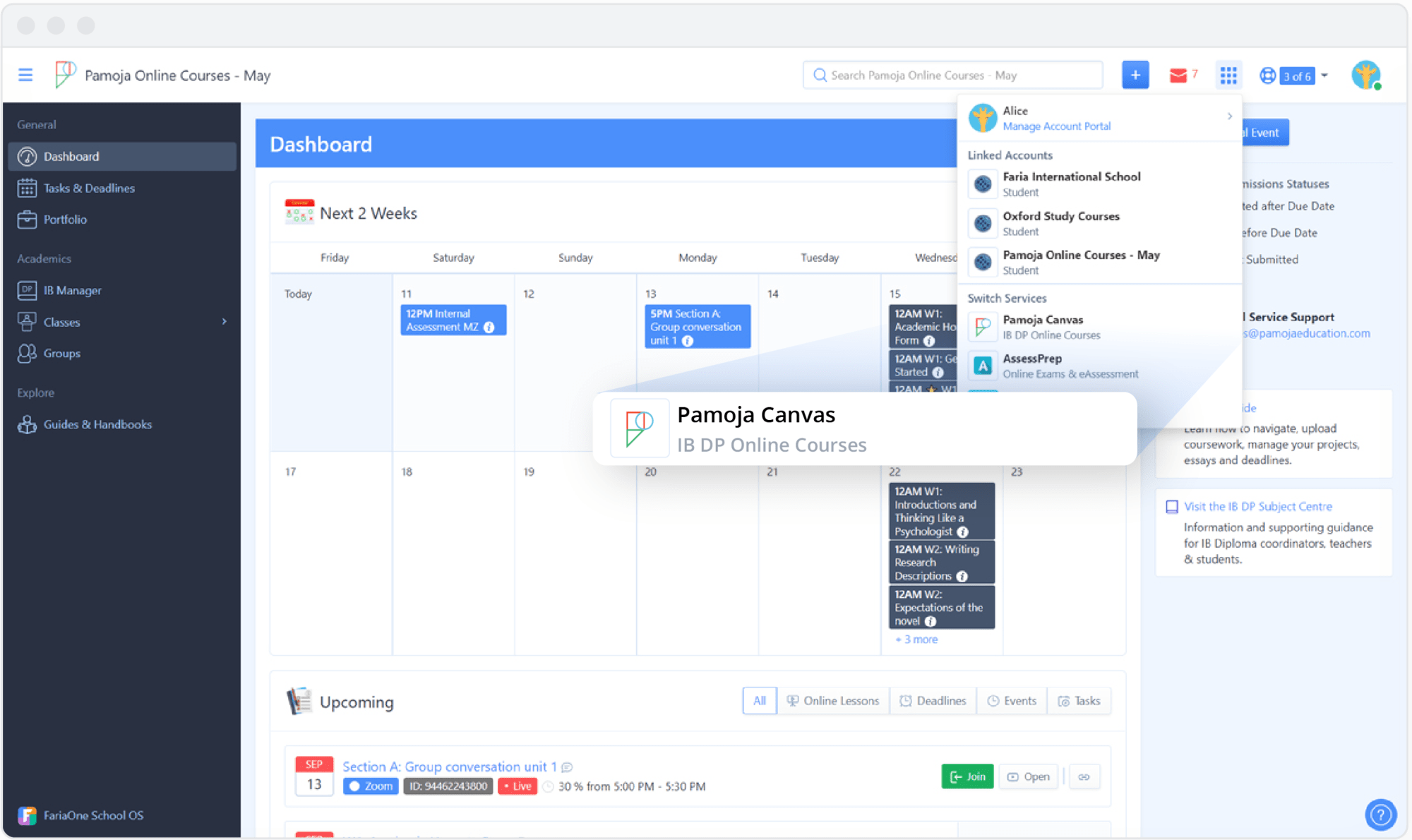Image resolution: width=1412 pixels, height=840 pixels.
Task: Expand the Classes submenu chevron
Action: coord(225,322)
